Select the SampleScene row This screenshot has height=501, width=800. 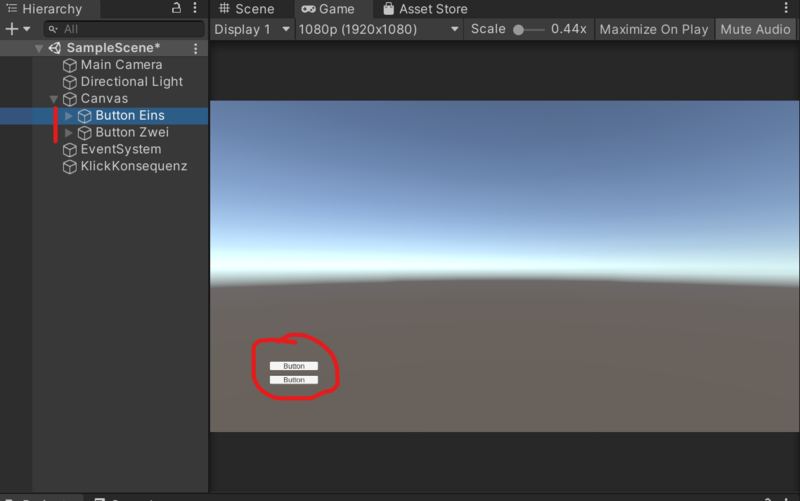[x=104, y=48]
